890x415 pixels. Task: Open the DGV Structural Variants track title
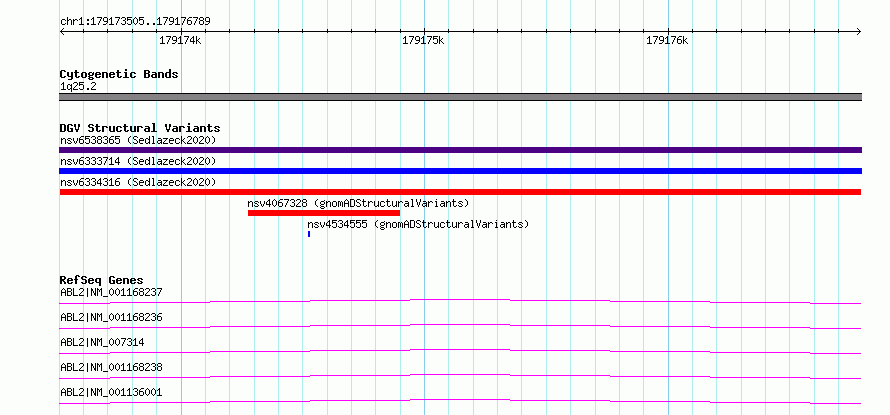140,128
